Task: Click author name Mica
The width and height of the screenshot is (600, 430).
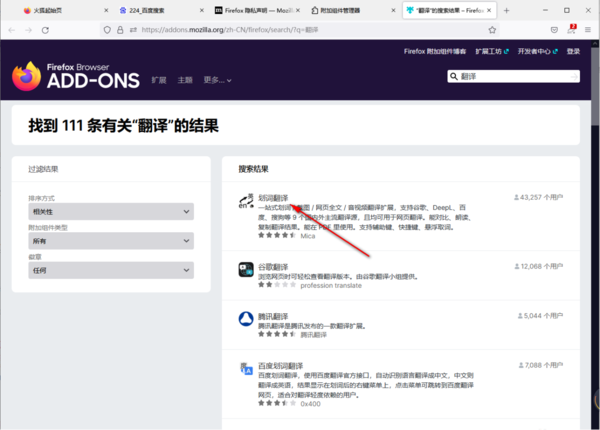Action: (x=308, y=236)
